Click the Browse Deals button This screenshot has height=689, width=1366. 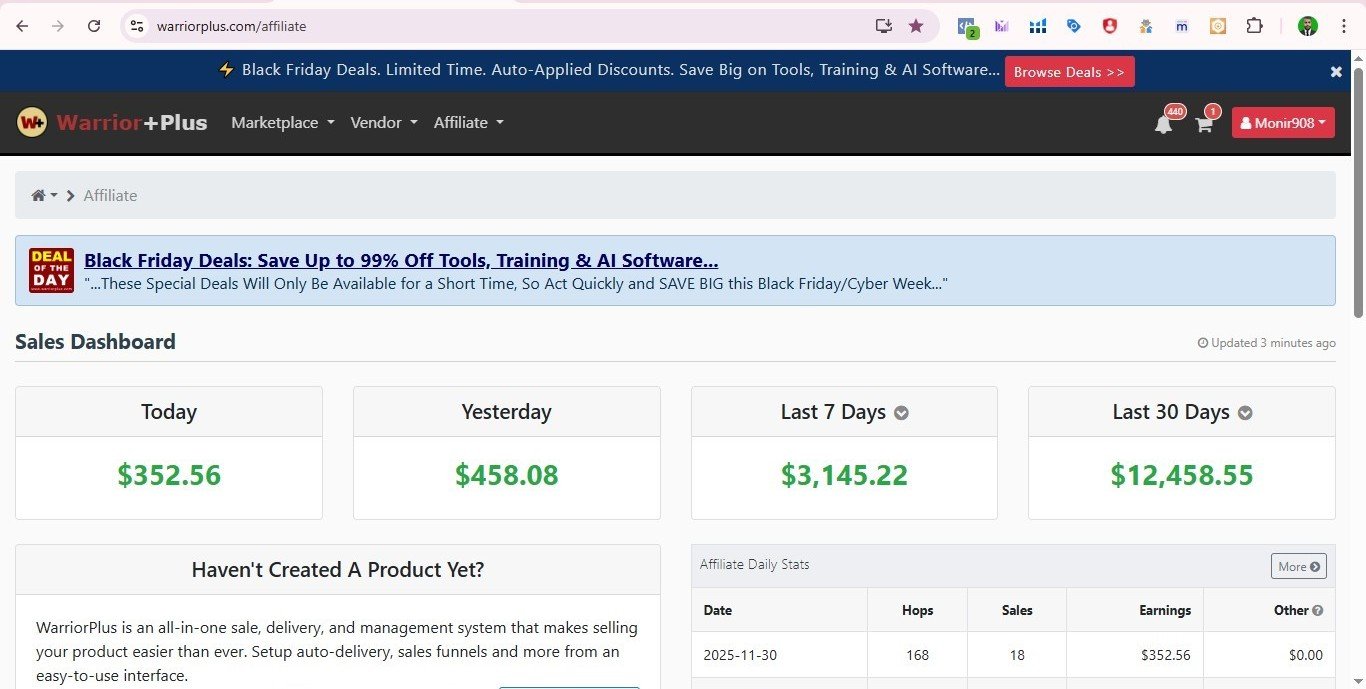pos(1069,72)
